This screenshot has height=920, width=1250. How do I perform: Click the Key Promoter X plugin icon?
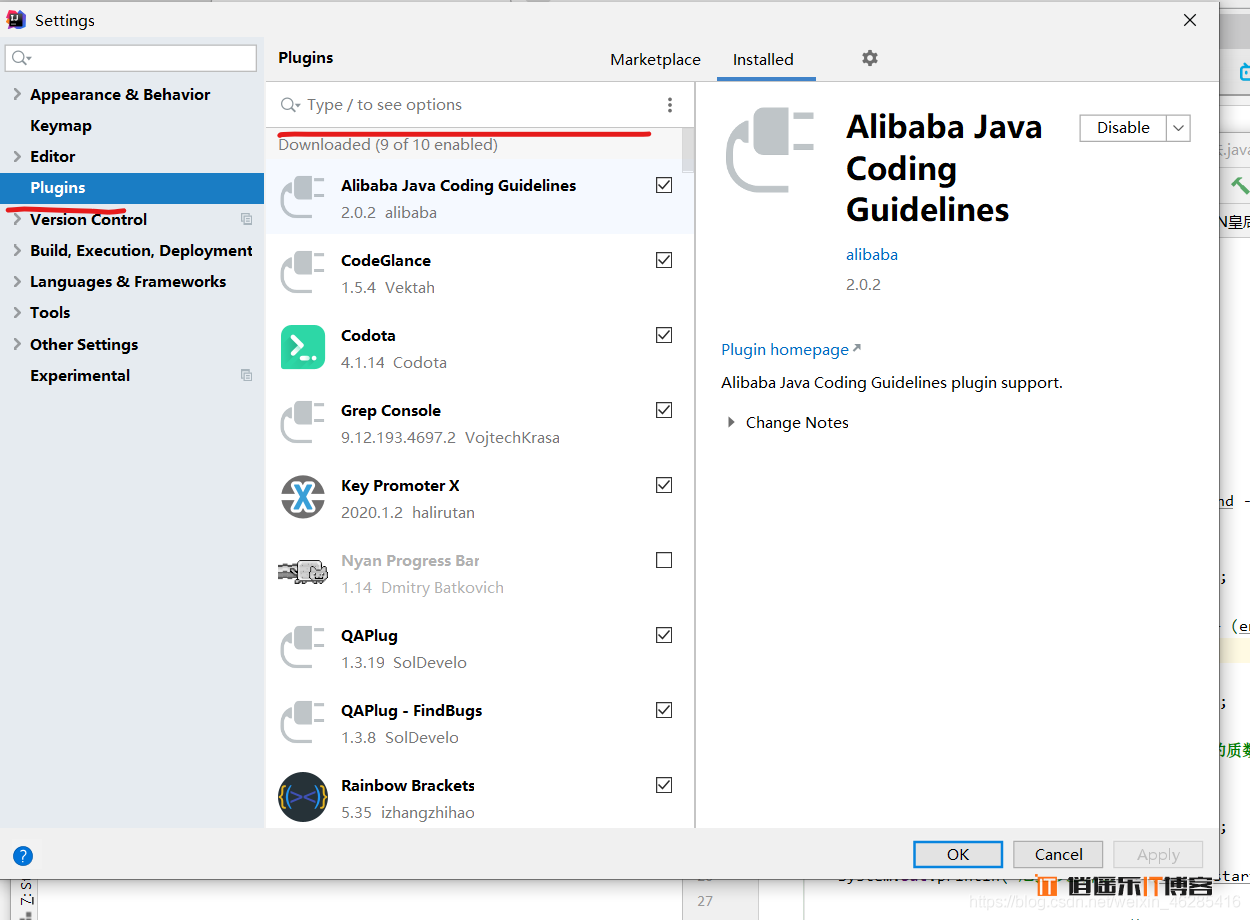303,497
